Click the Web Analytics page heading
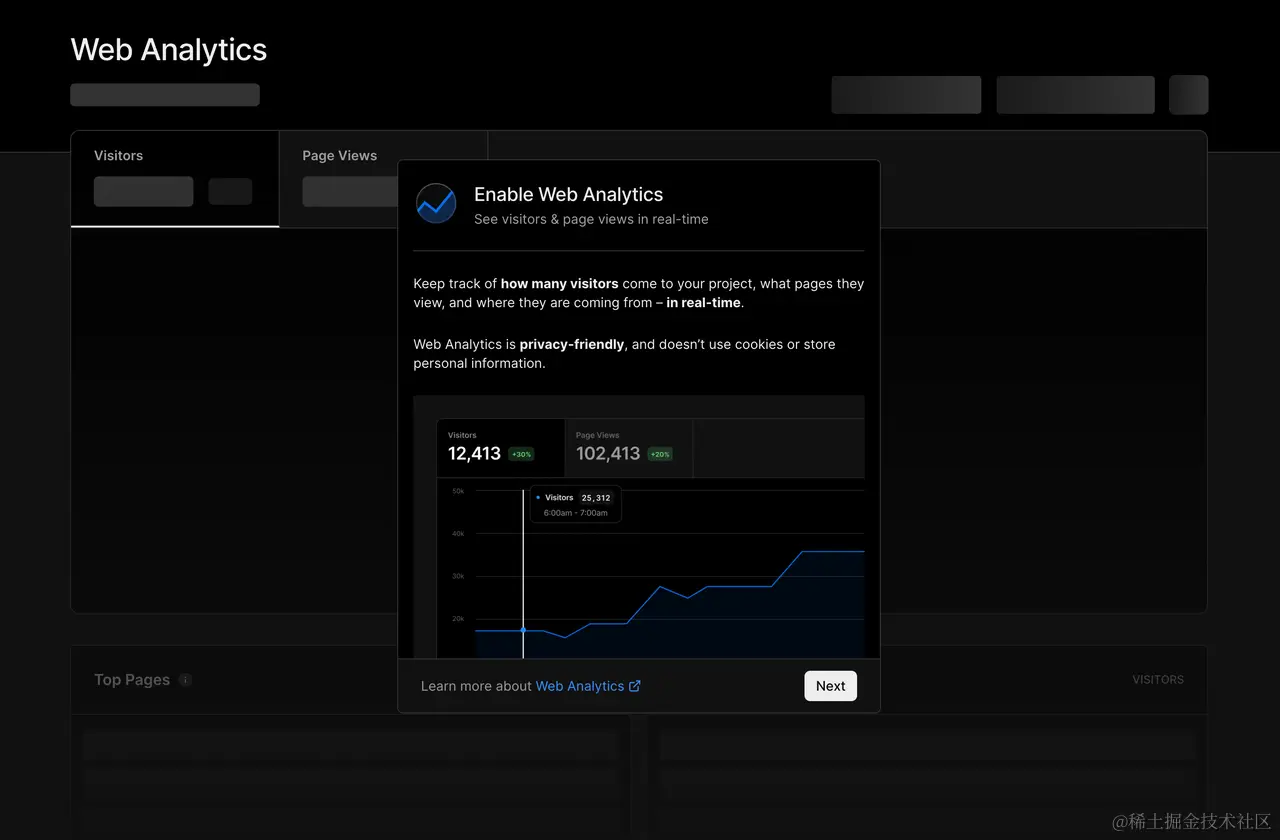 pyautogui.click(x=169, y=50)
